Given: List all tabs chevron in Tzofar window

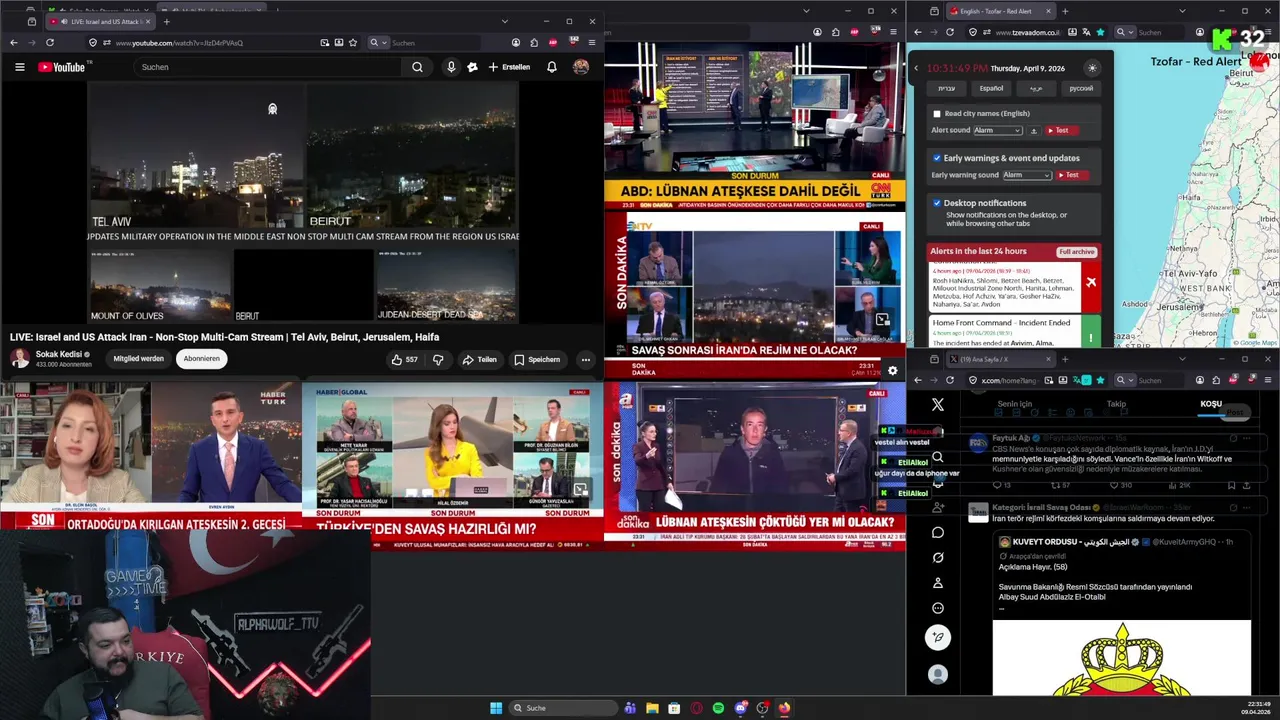Looking at the screenshot, I should 1181,11.
